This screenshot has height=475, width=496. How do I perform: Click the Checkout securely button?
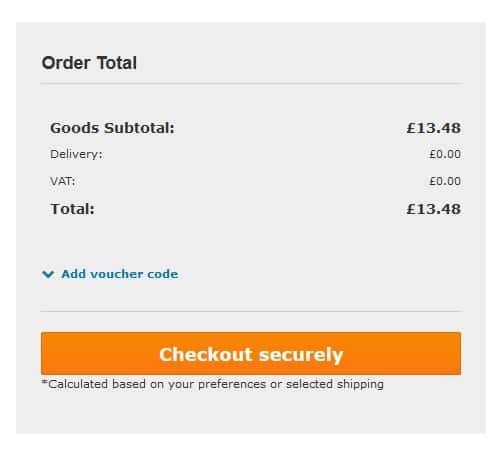(251, 353)
